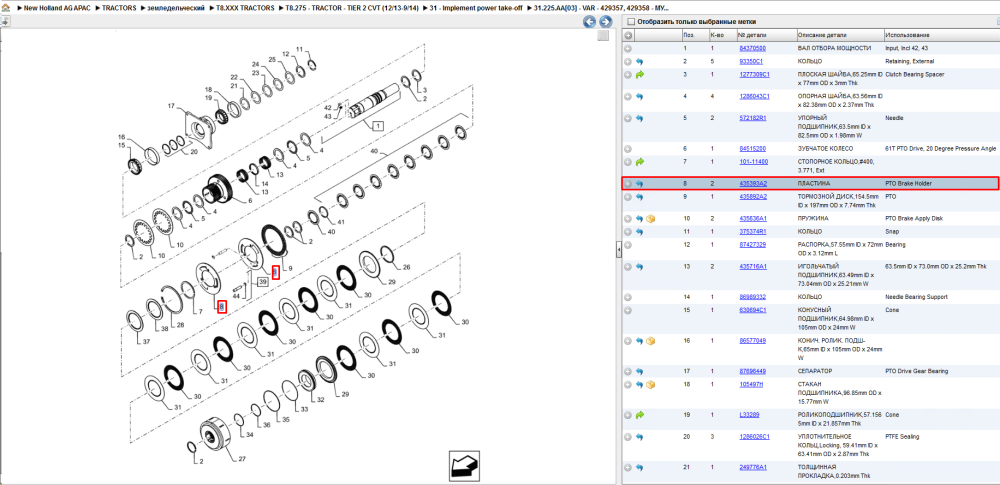Toggle the round selector for row 9 ТОРМОЗНОЙ ДИСК
This screenshot has height=485, width=1000.
point(628,197)
